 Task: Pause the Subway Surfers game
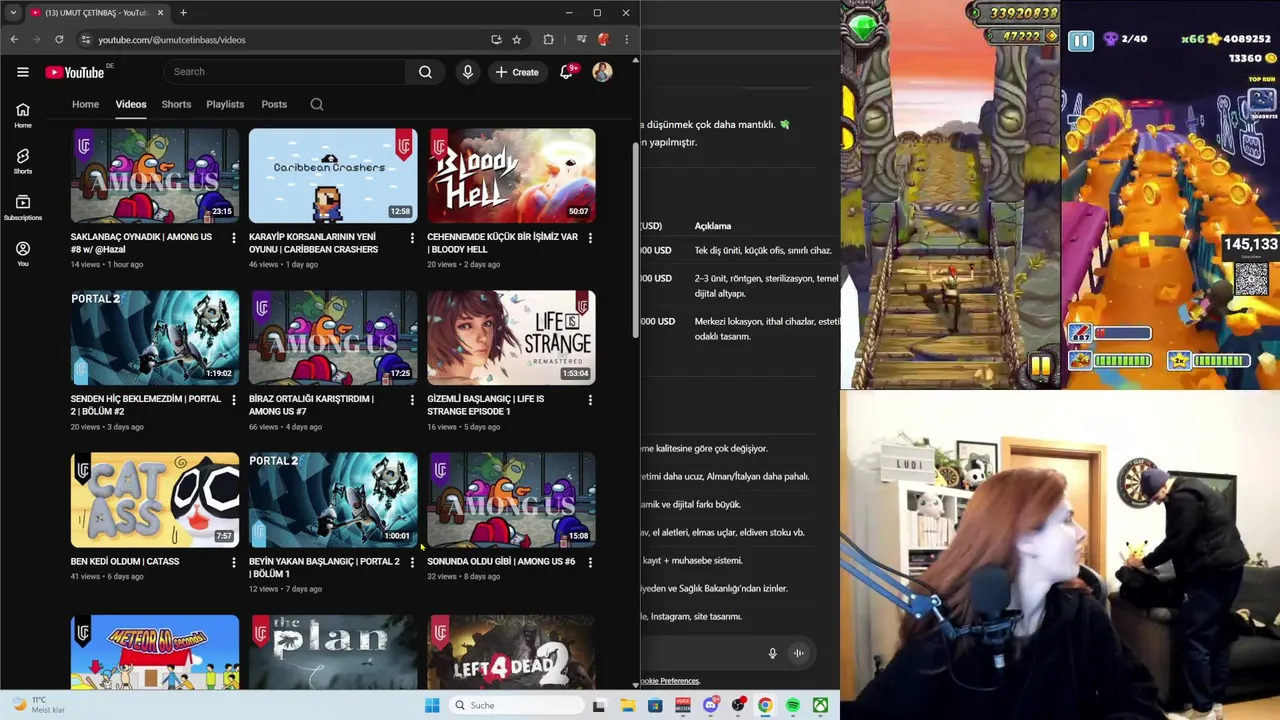coord(1081,41)
